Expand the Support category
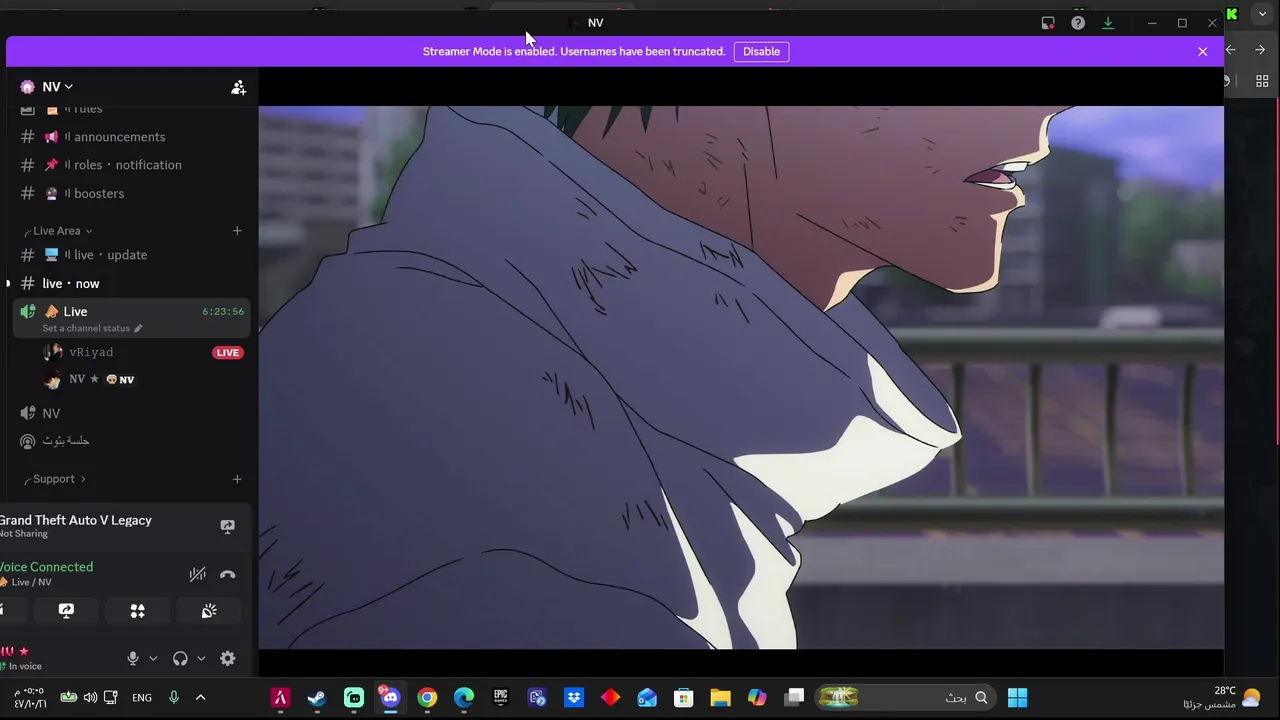This screenshot has height=720, width=1280. point(58,479)
